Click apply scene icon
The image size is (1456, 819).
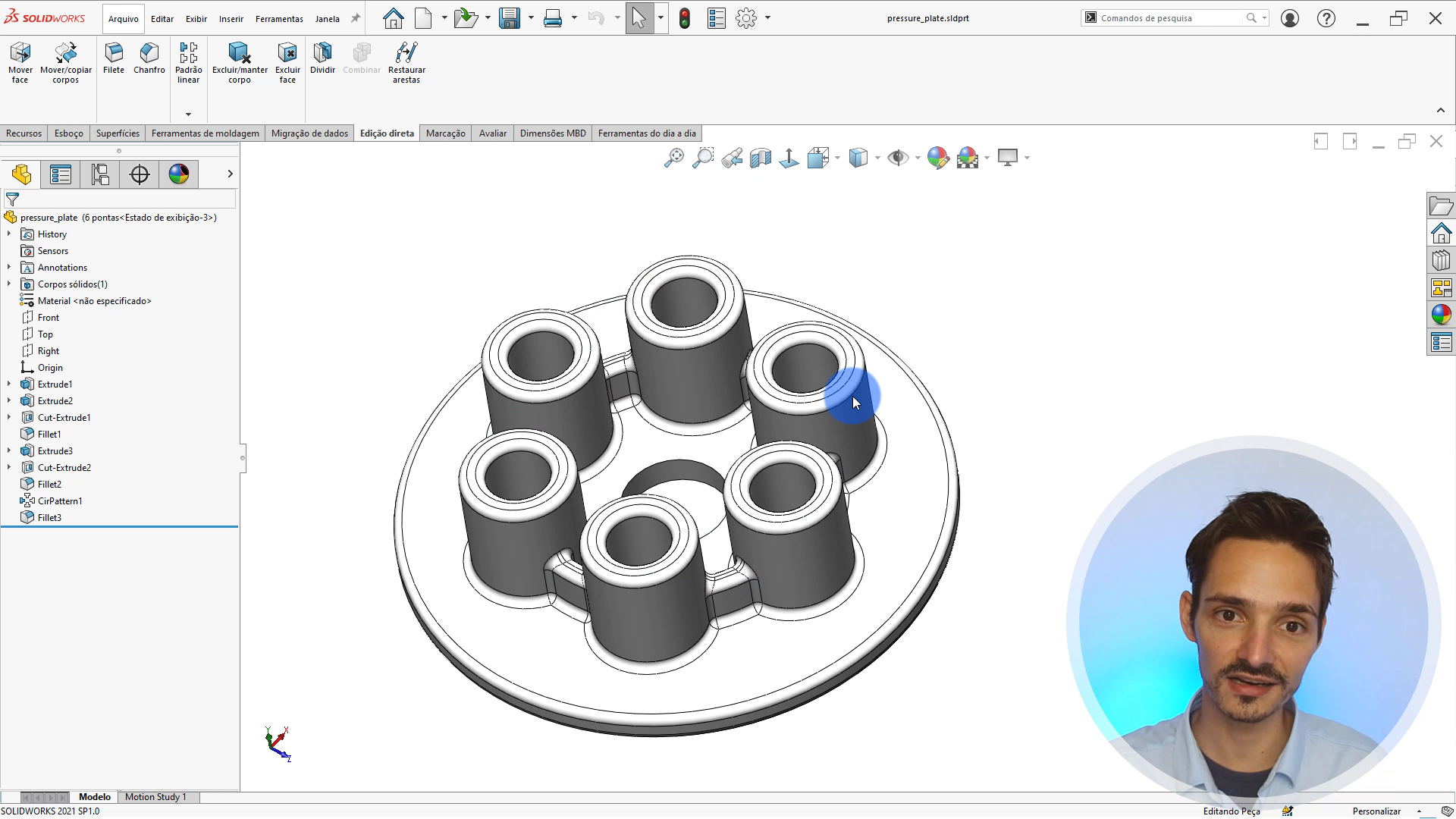[x=968, y=158]
